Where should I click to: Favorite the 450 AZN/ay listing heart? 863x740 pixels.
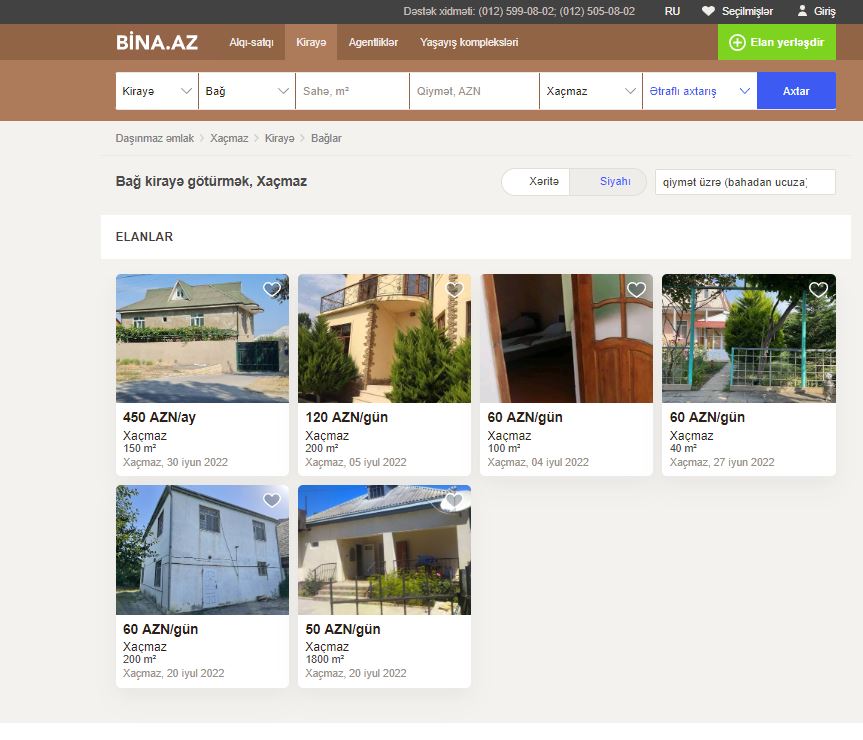(272, 289)
